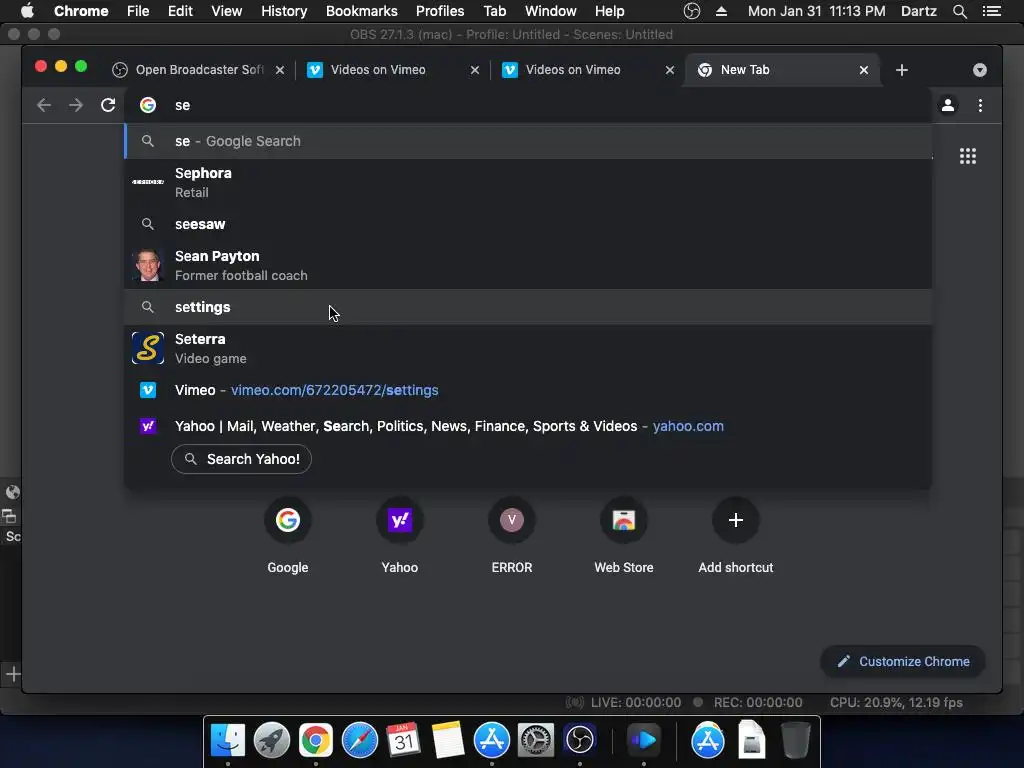
Task: Open the Bookmarks menu
Action: tap(362, 11)
